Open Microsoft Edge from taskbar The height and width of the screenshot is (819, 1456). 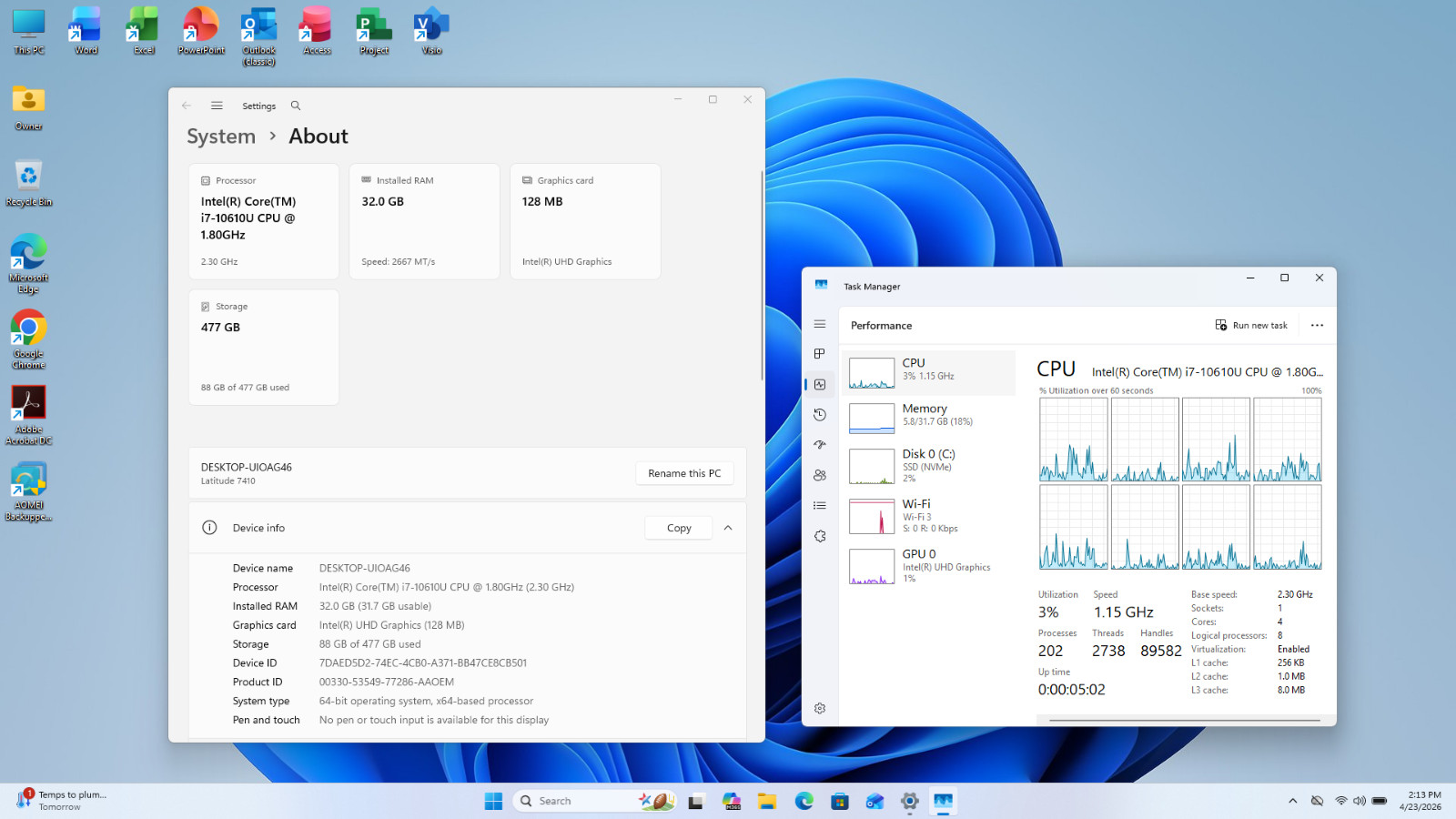tap(804, 801)
